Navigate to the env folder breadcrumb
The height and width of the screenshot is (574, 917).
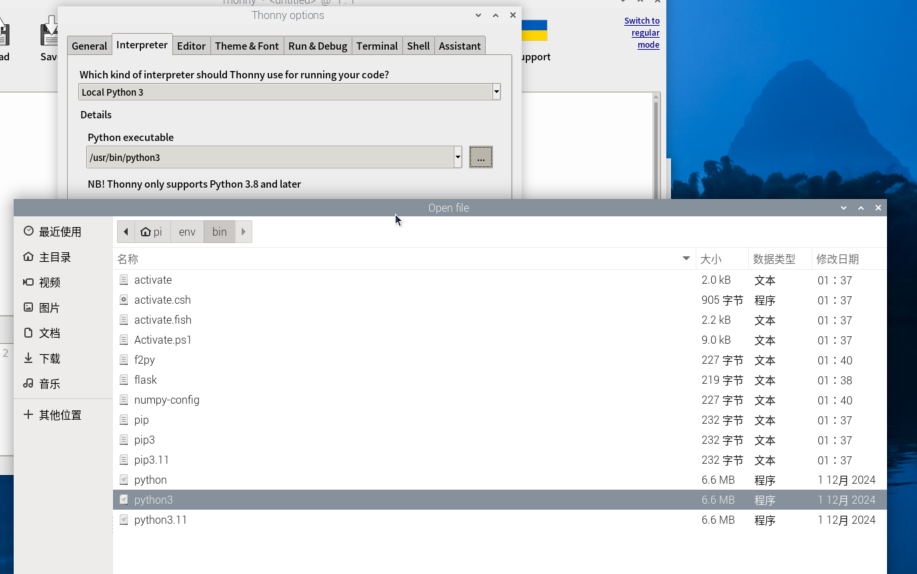pyautogui.click(x=187, y=232)
